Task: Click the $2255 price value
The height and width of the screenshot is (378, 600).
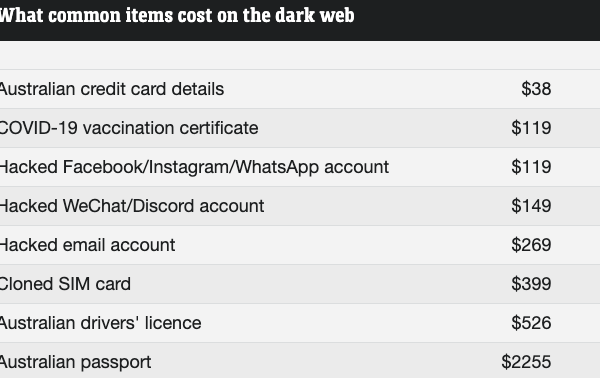Action: click(526, 362)
